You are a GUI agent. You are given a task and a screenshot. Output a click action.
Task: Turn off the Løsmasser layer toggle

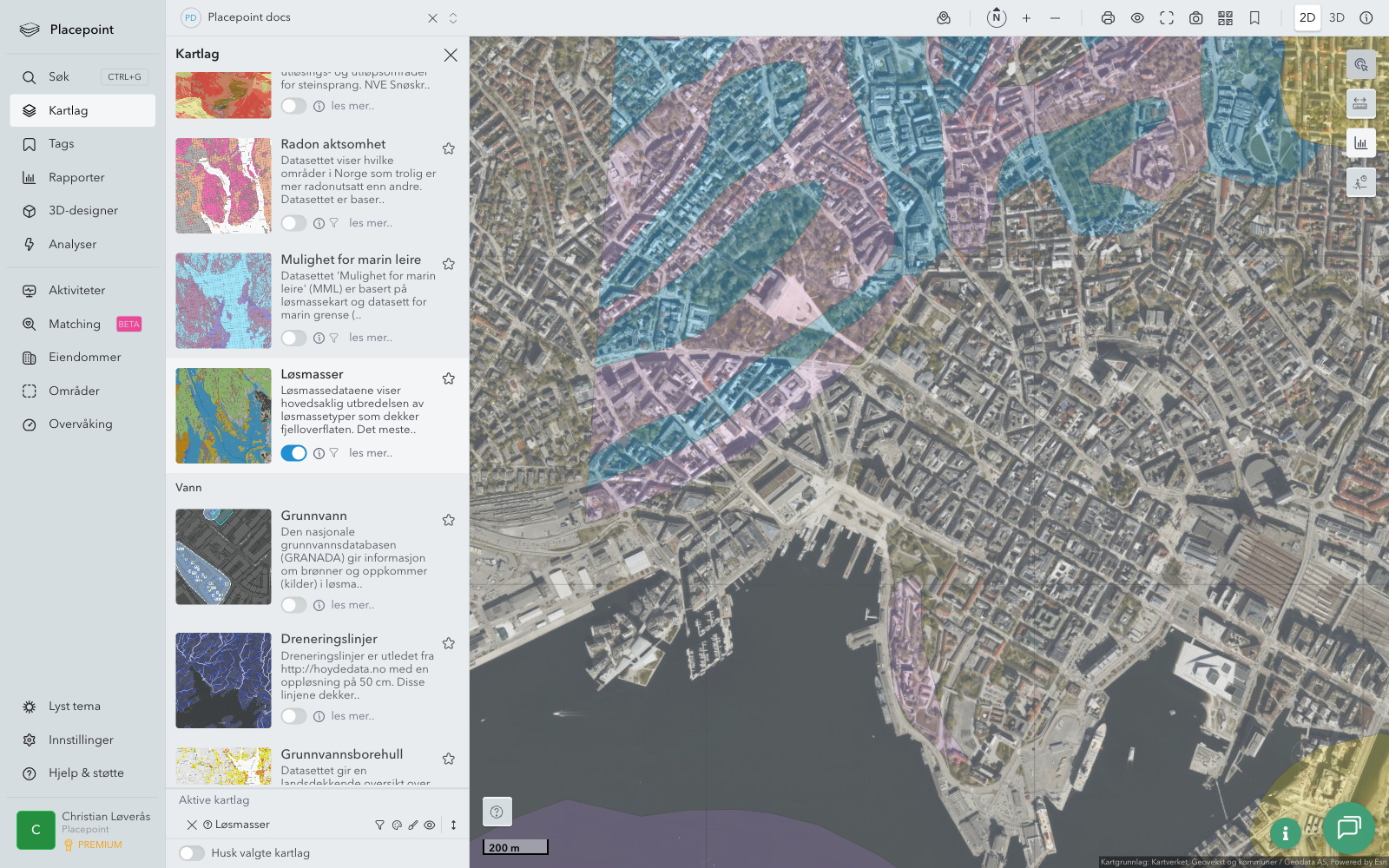[293, 453]
